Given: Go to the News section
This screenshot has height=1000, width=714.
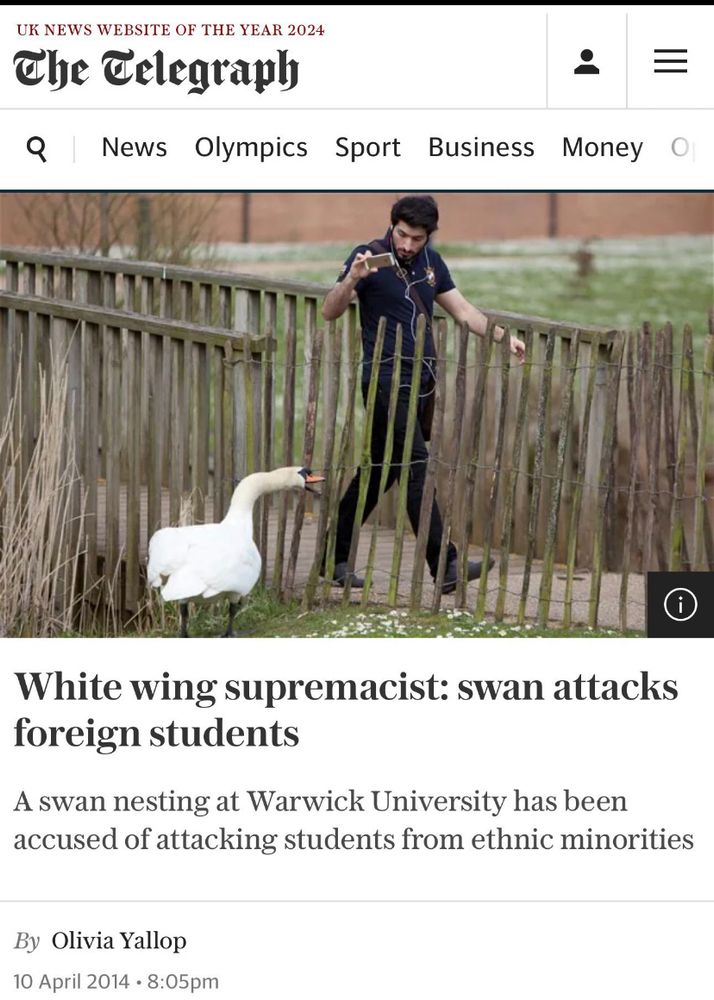Looking at the screenshot, I should [x=134, y=147].
